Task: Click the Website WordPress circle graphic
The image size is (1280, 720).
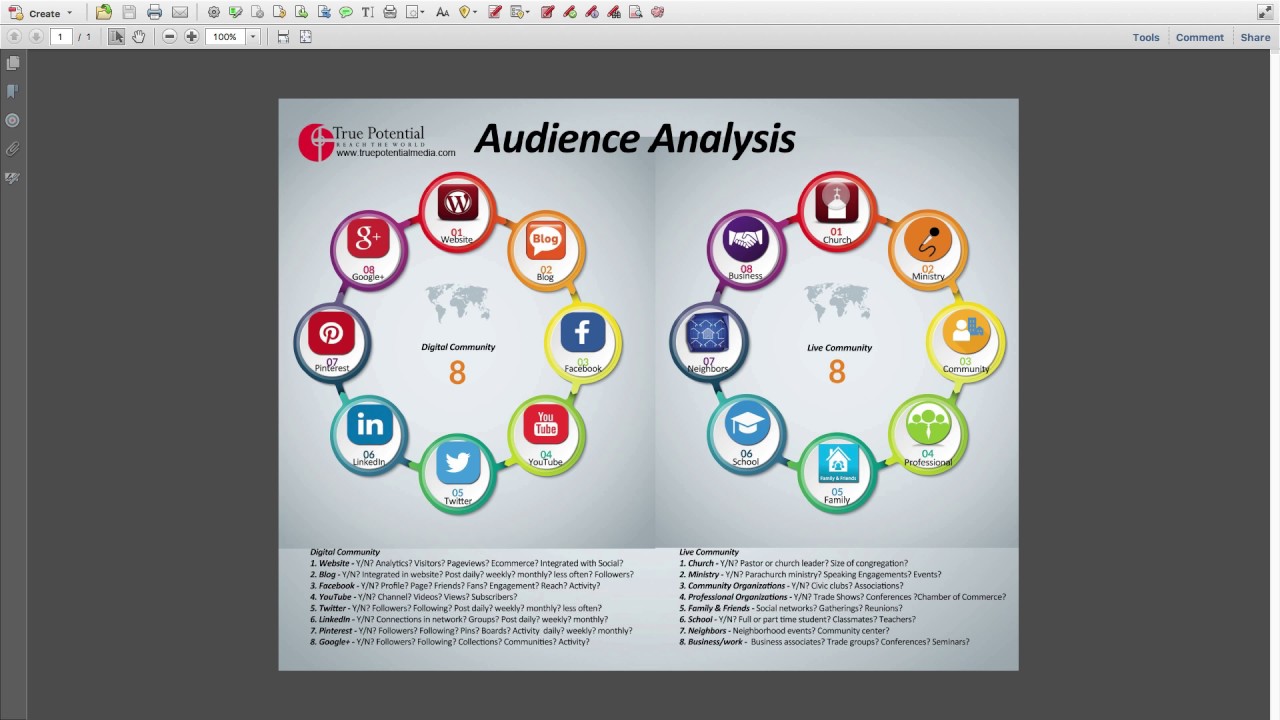Action: (x=457, y=211)
